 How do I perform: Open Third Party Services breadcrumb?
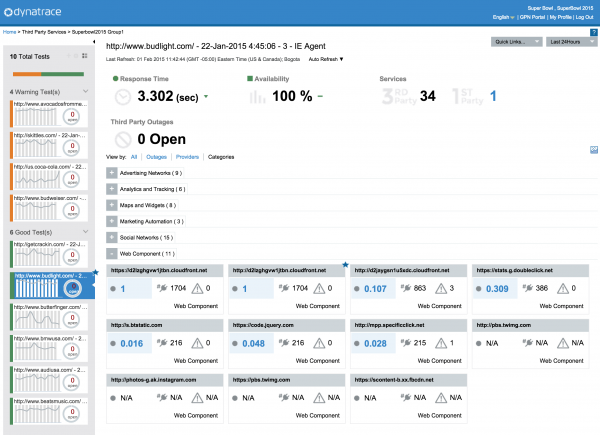click(x=44, y=32)
